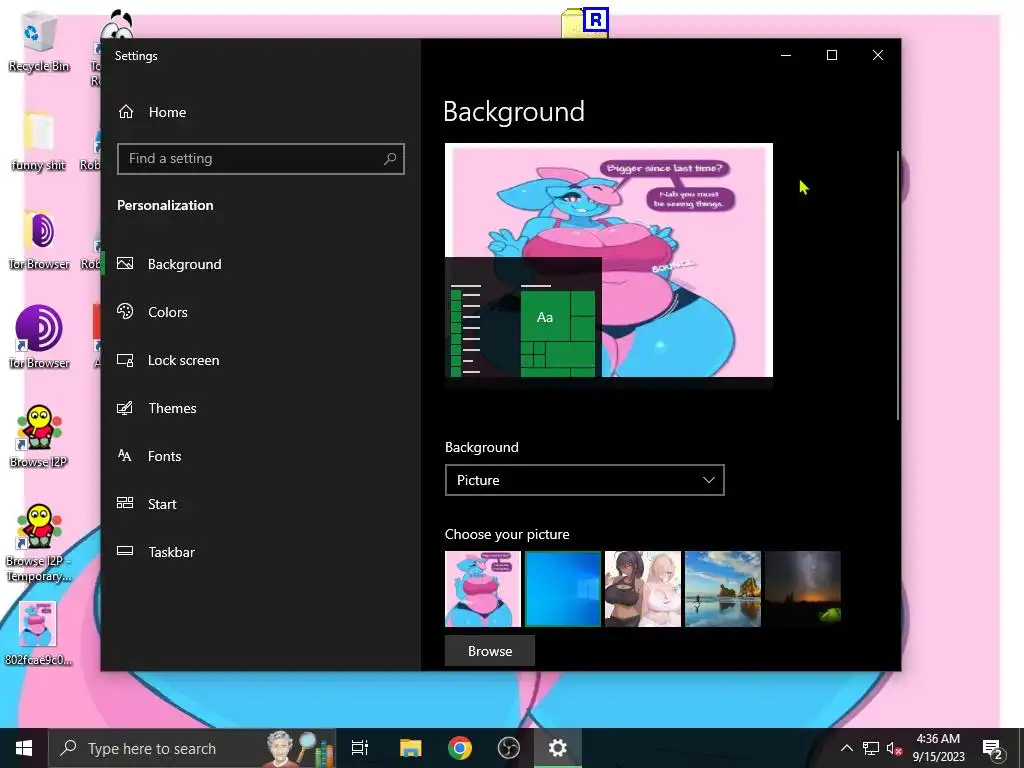Select the Tor Browser shortcut with arrow overlay

39,338
